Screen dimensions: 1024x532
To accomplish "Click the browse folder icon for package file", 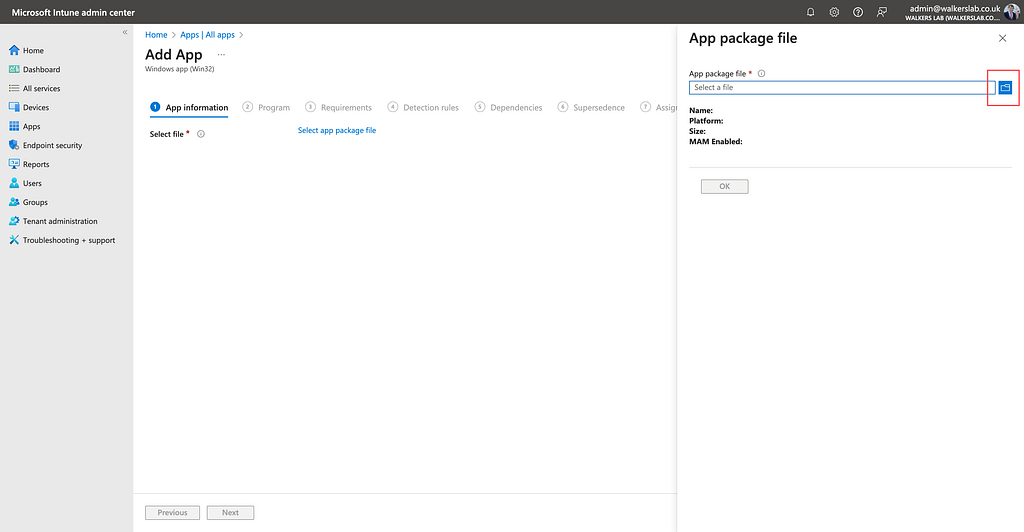I will point(1005,88).
